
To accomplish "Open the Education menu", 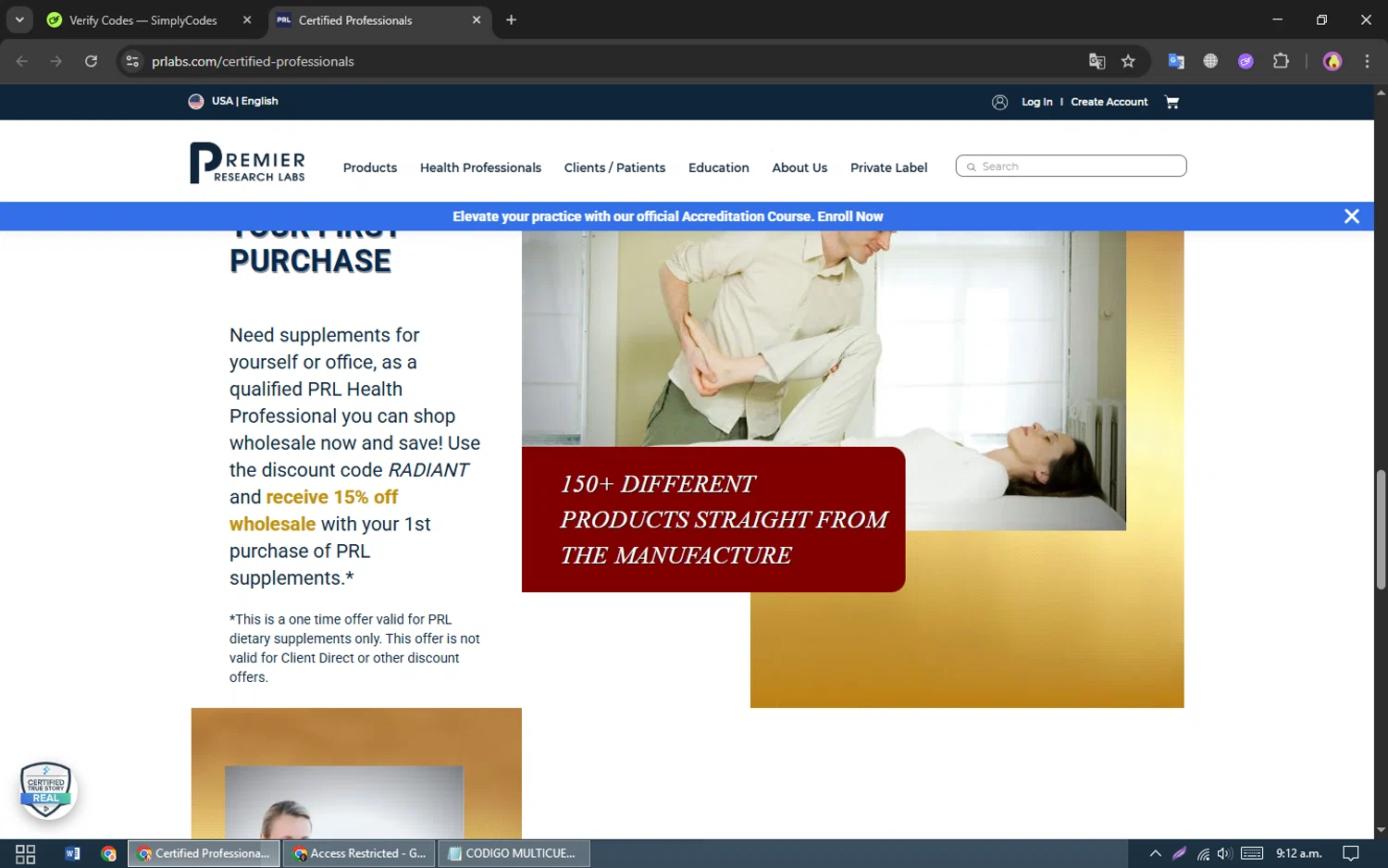I will [718, 167].
